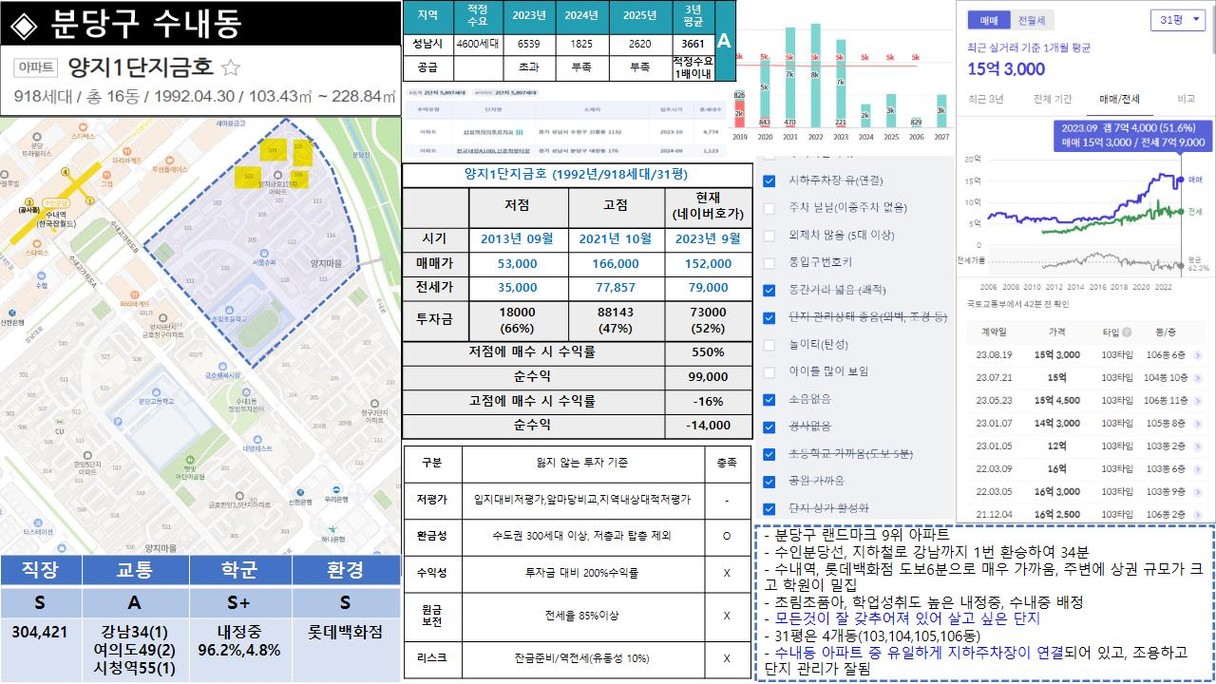Expand the 23.01.05 transaction row arrow
1216x684 pixels.
[1198, 446]
